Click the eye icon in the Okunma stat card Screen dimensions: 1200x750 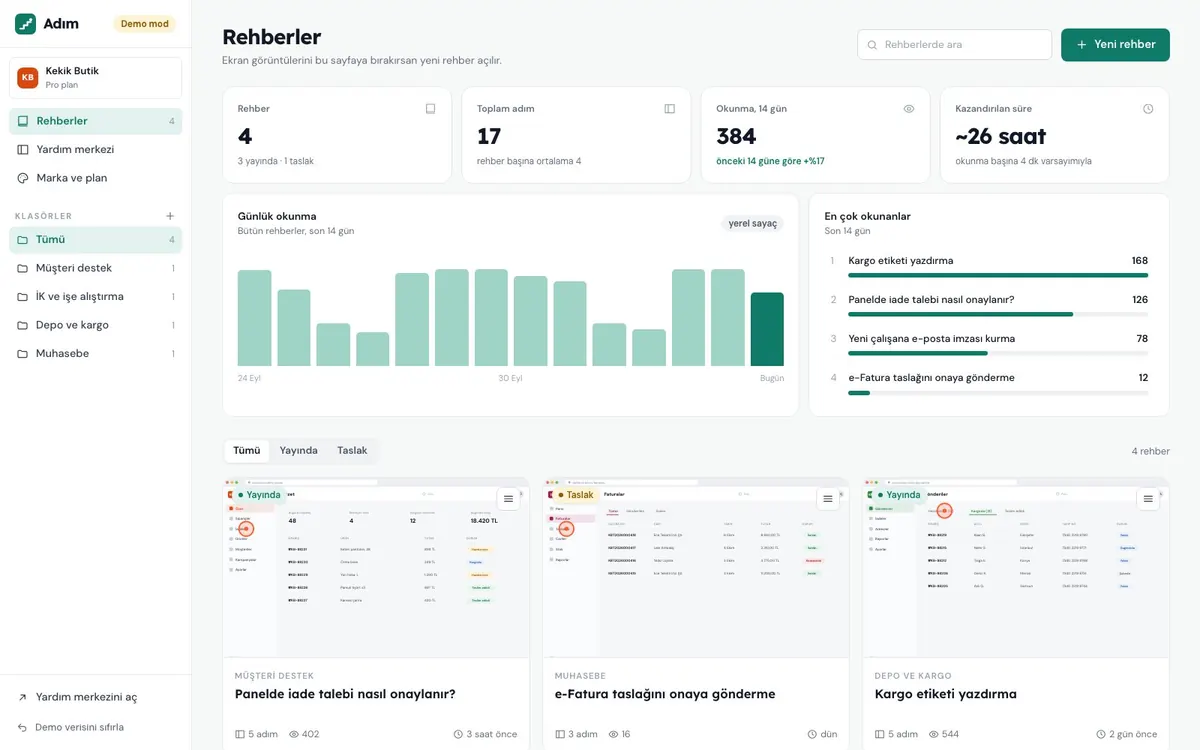pos(909,109)
